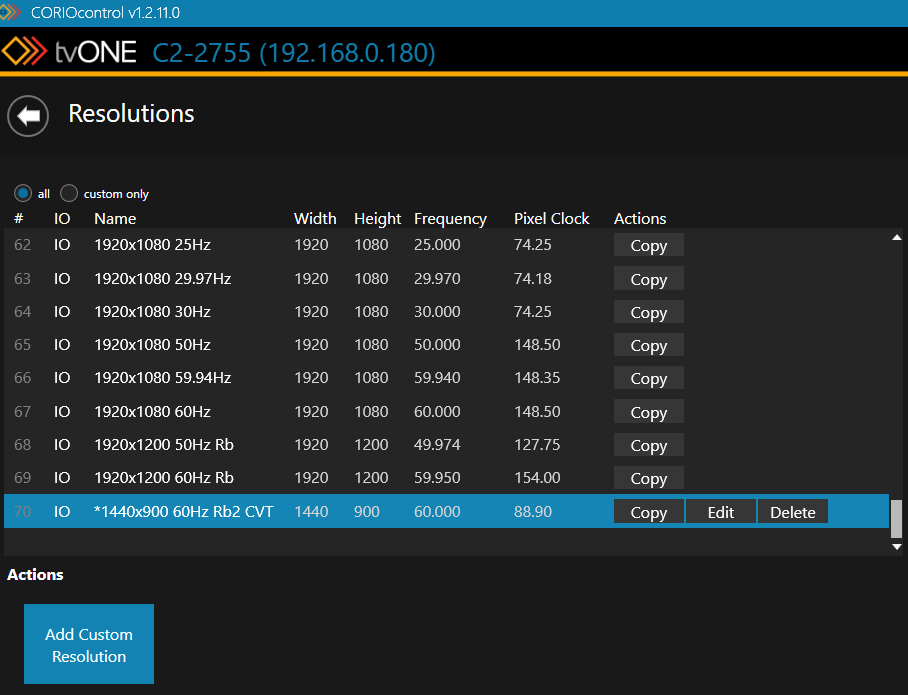Click the Pixel Clock column header
908x695 pixels.
click(551, 219)
